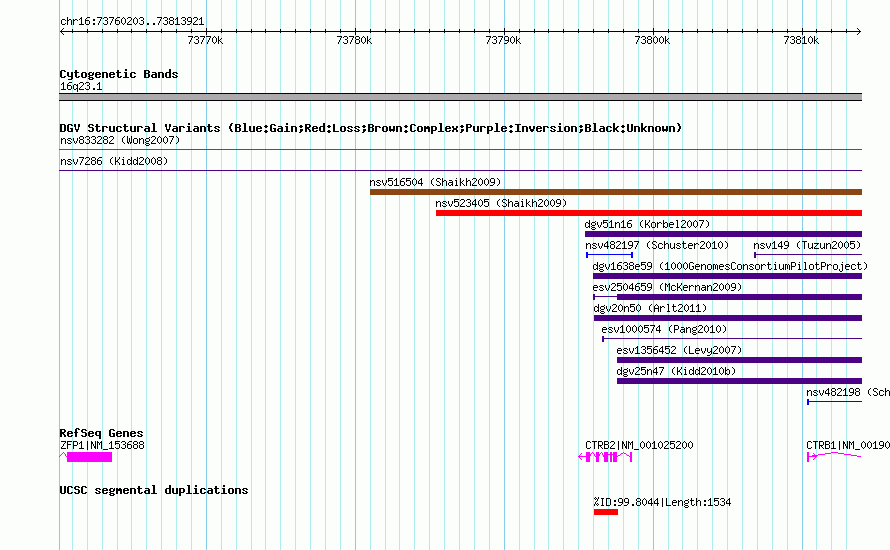Click the 16q23.1 cytoband bar
Image resolution: width=890 pixels, height=550 pixels.
point(460,97)
